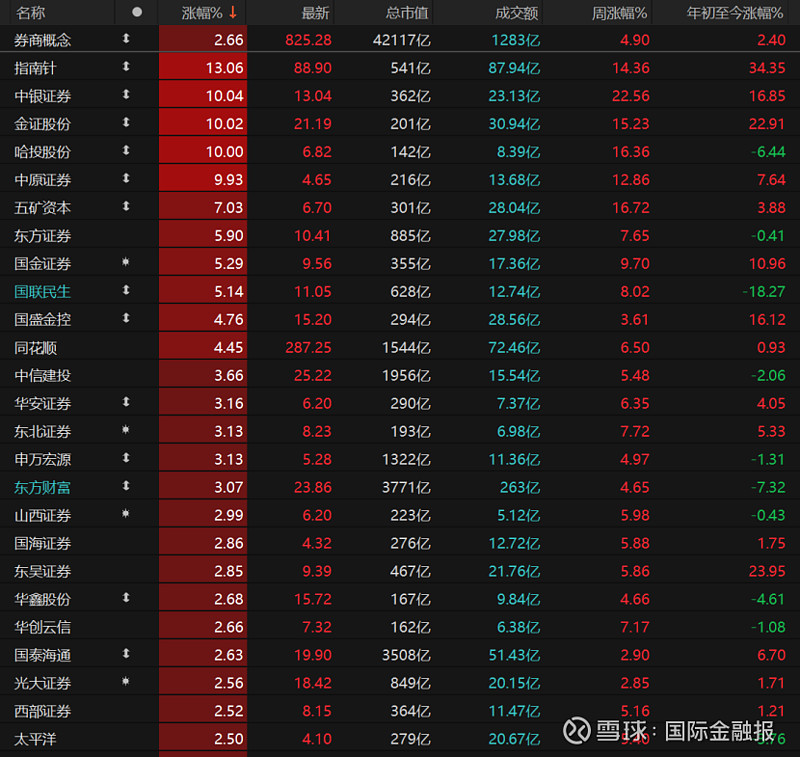Click the arrow marker beside 中银证券
The width and height of the screenshot is (800, 757).
pyautogui.click(x=126, y=94)
